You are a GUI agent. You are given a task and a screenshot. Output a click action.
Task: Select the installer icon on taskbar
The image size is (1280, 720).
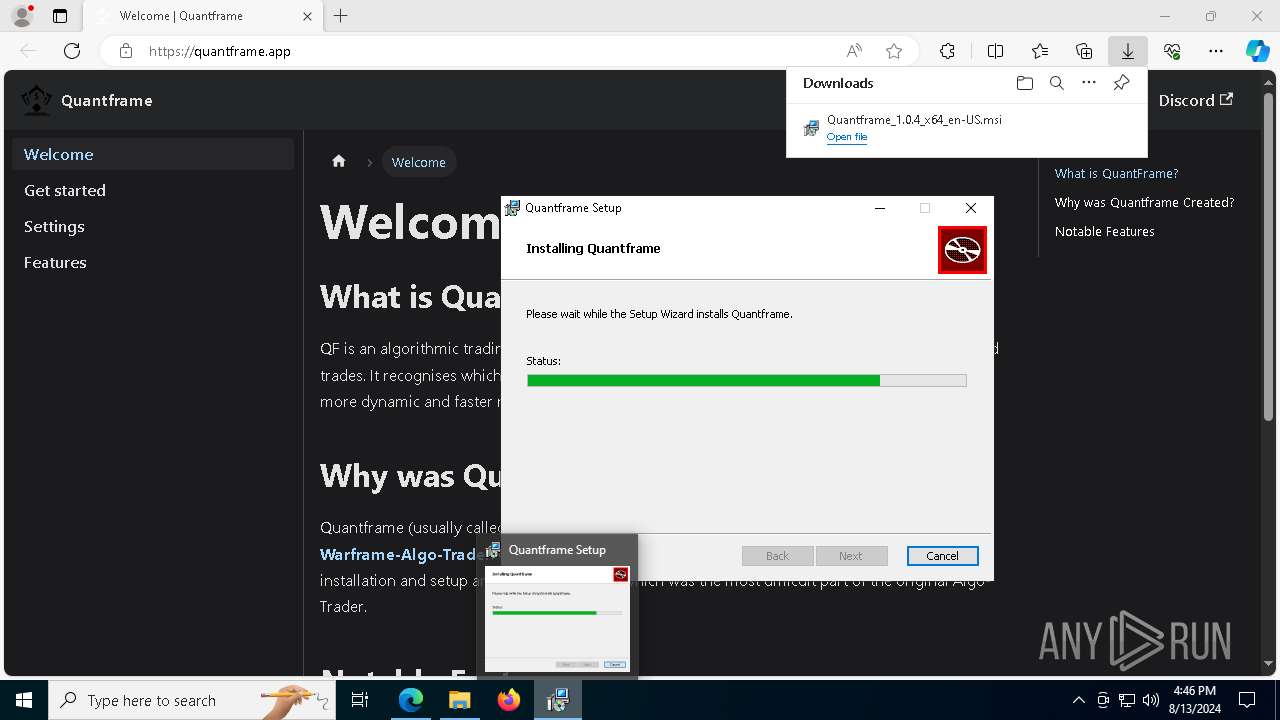[557, 700]
